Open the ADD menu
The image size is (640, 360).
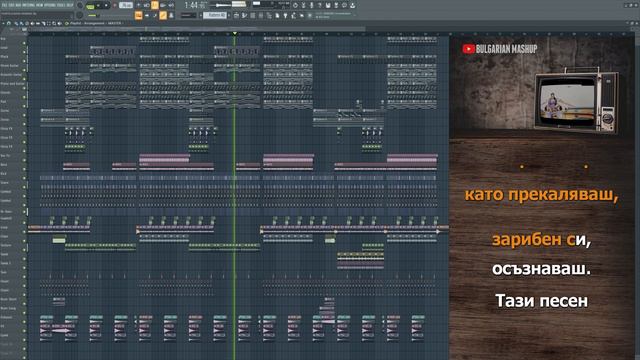coord(18,5)
